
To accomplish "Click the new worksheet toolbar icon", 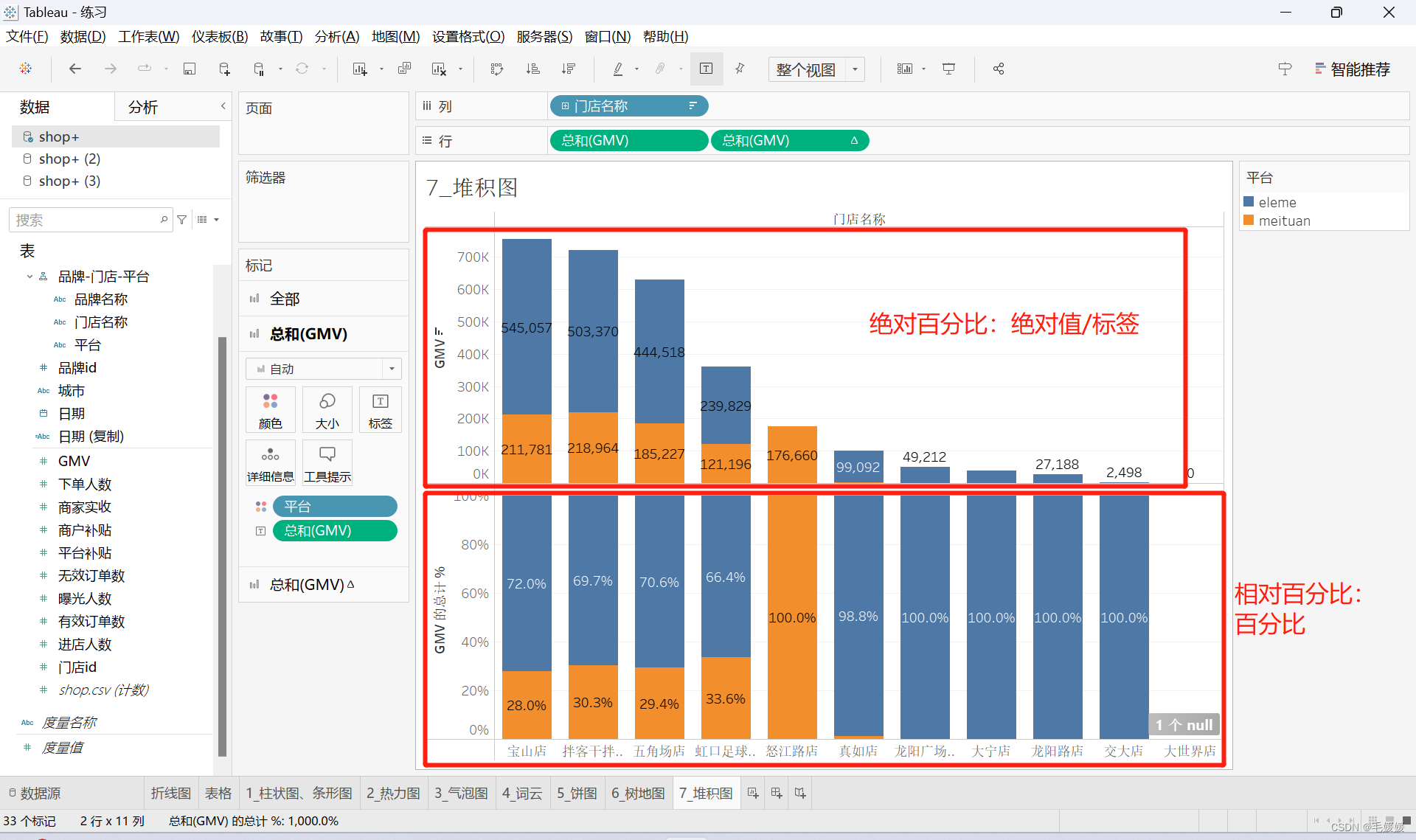I will pos(360,69).
